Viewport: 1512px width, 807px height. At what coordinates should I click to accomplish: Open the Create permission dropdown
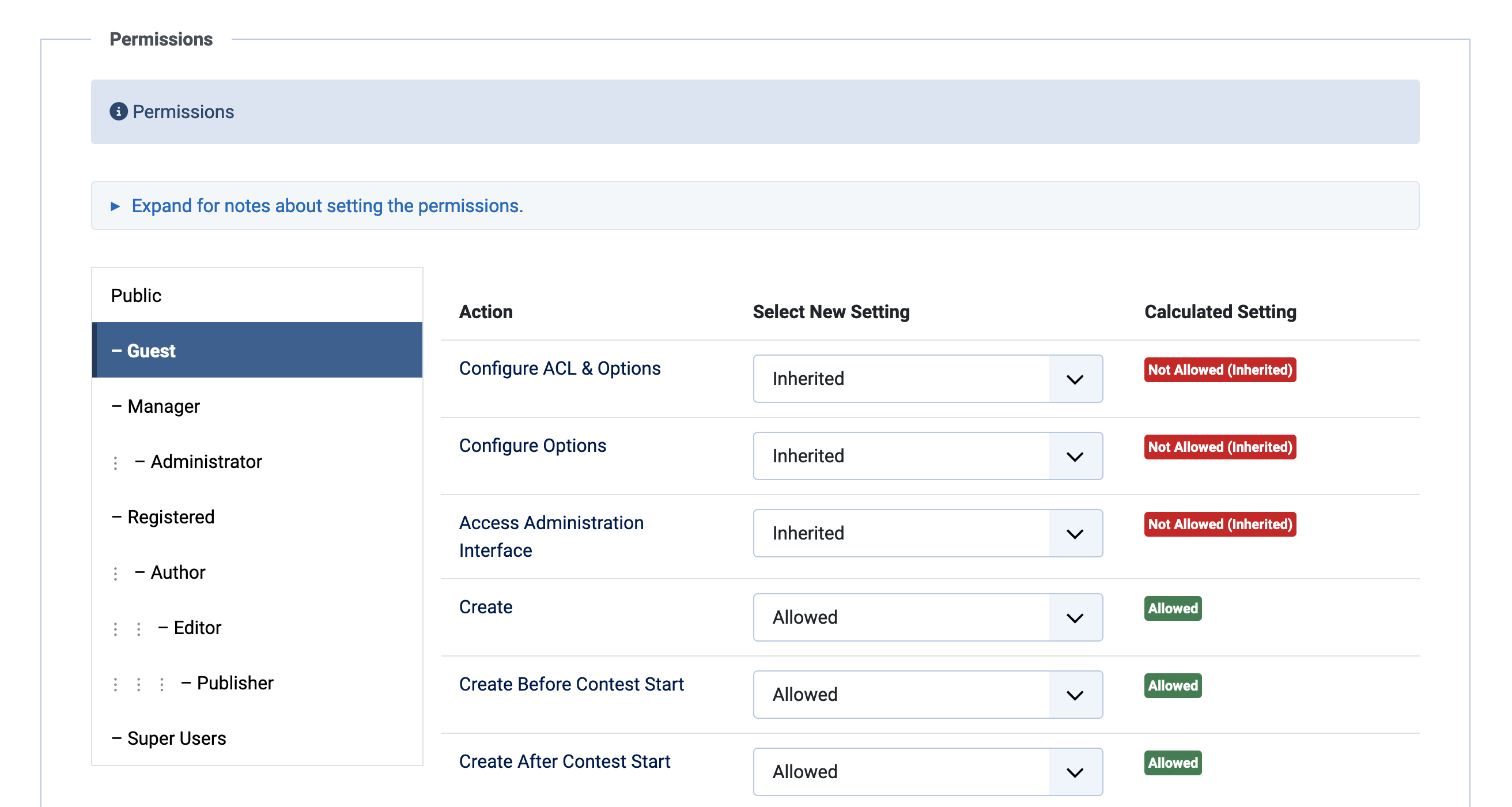pos(927,617)
